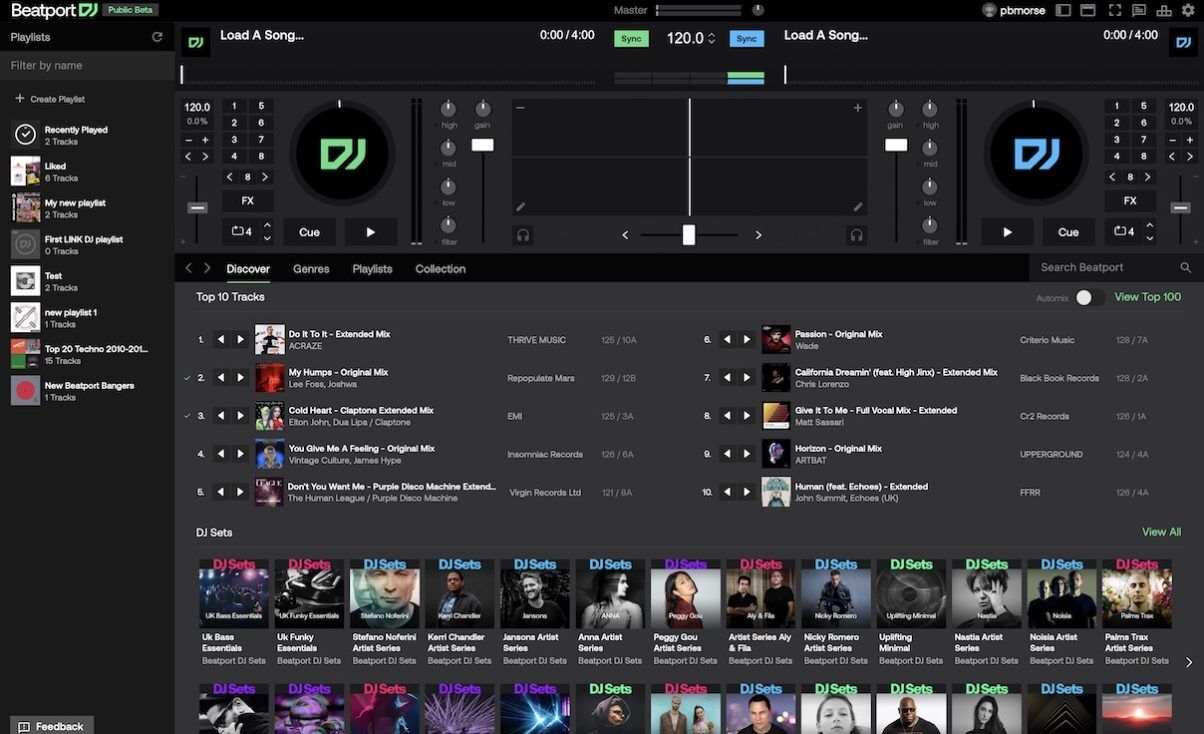Load Passion Original Mix to left deck
Viewport: 1204px width, 734px height.
(x=727, y=340)
